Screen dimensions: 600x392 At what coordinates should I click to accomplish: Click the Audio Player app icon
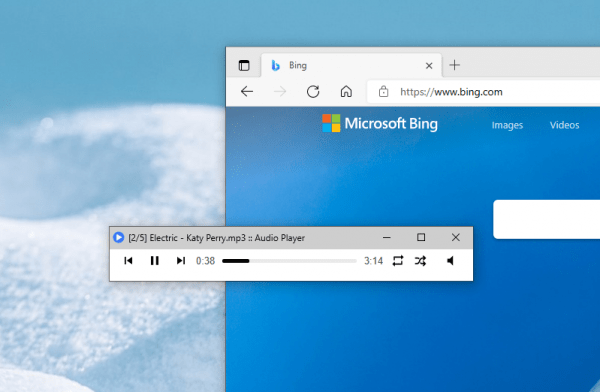pyautogui.click(x=119, y=237)
